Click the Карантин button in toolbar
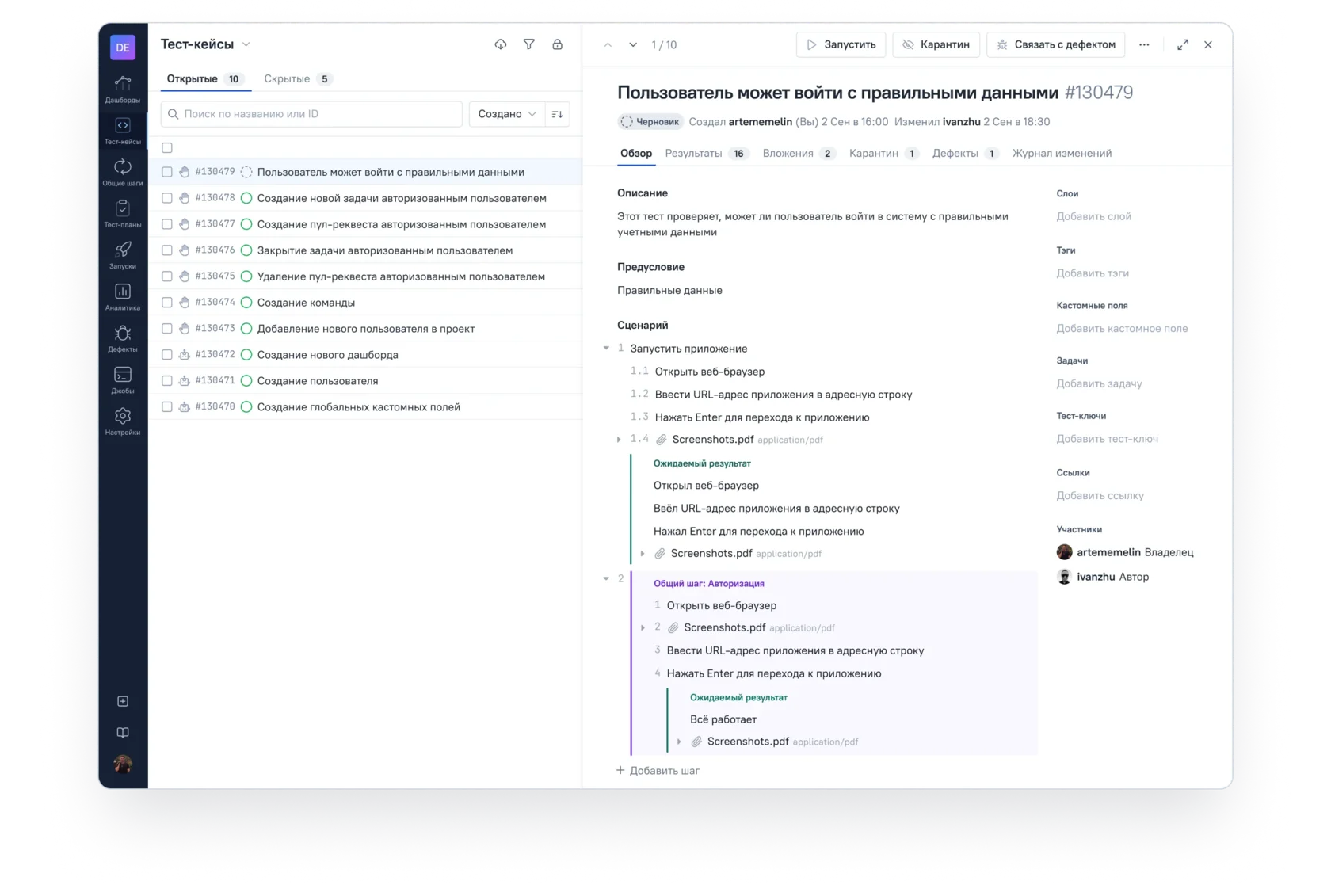Viewport: 1331px width, 896px height. (x=936, y=45)
